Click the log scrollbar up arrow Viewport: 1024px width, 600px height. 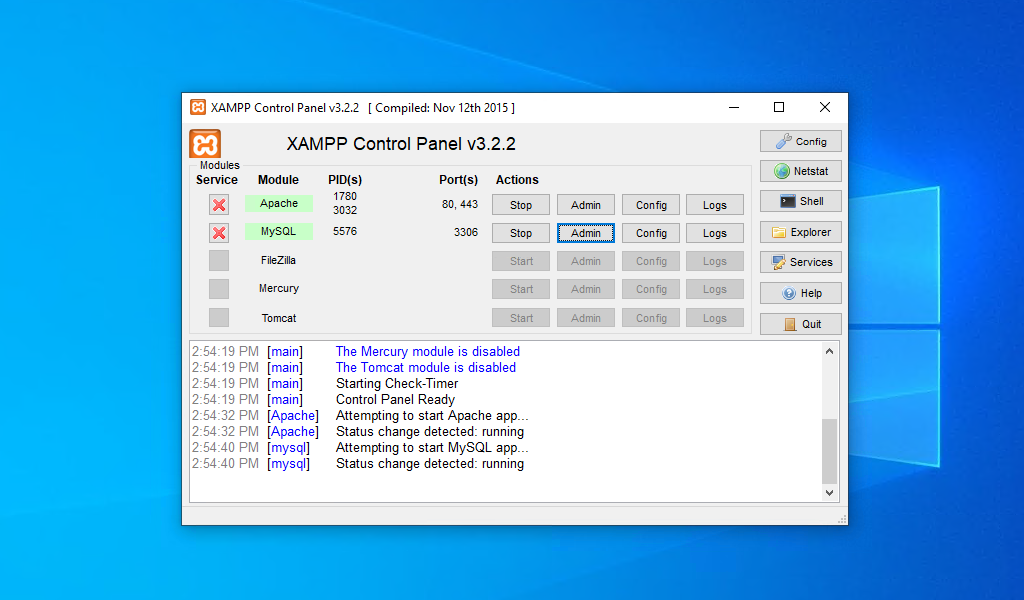click(829, 351)
